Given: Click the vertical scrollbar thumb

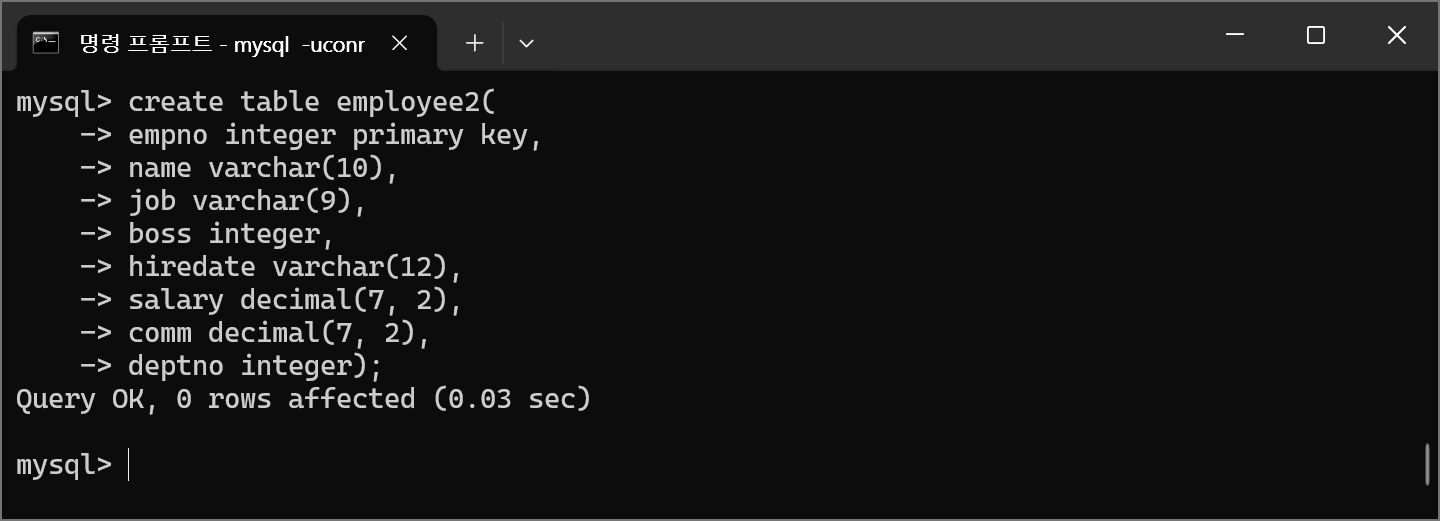Looking at the screenshot, I should [x=1427, y=464].
